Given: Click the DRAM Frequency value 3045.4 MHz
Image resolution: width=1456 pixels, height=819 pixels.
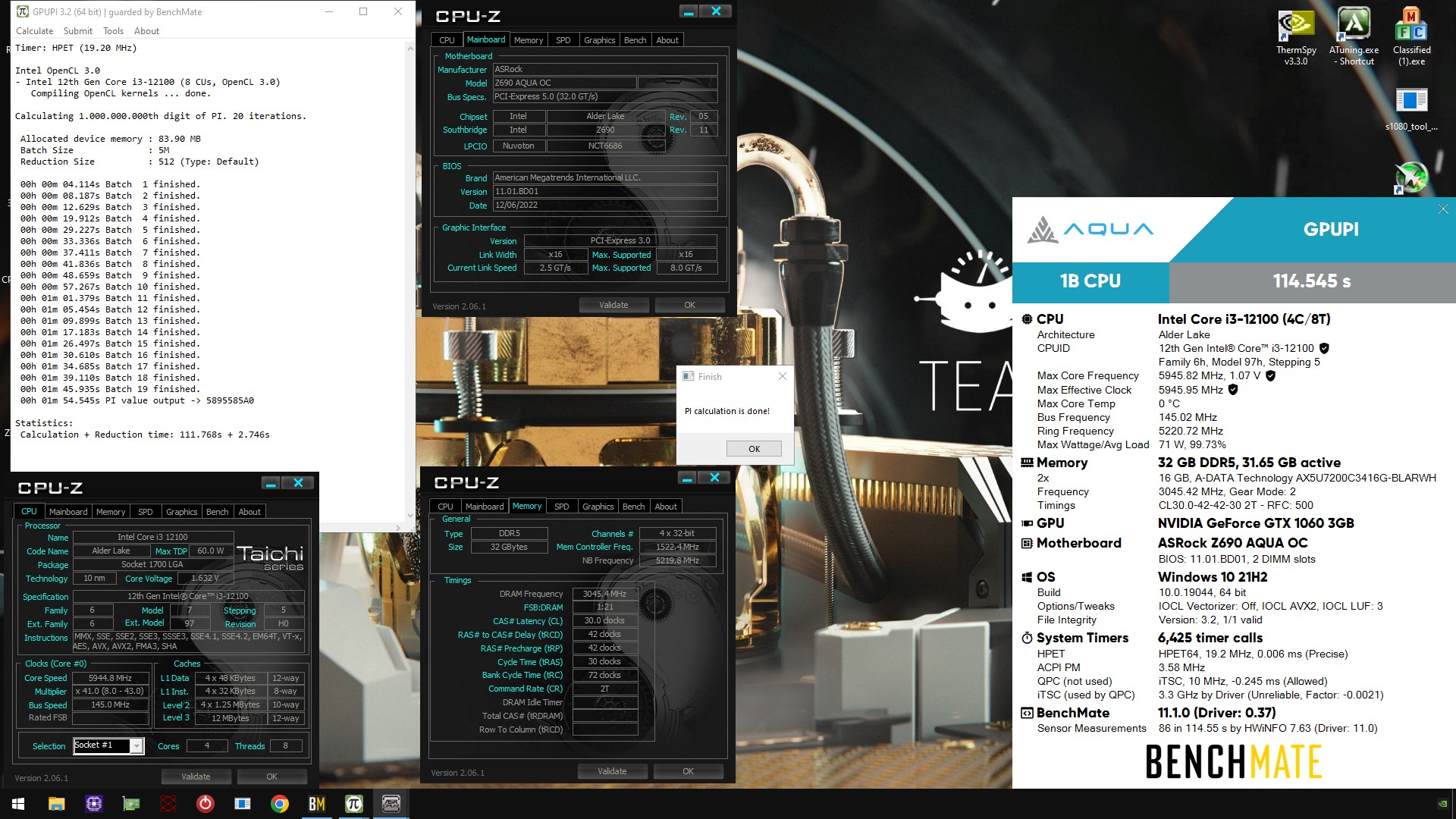Looking at the screenshot, I should click(x=604, y=594).
